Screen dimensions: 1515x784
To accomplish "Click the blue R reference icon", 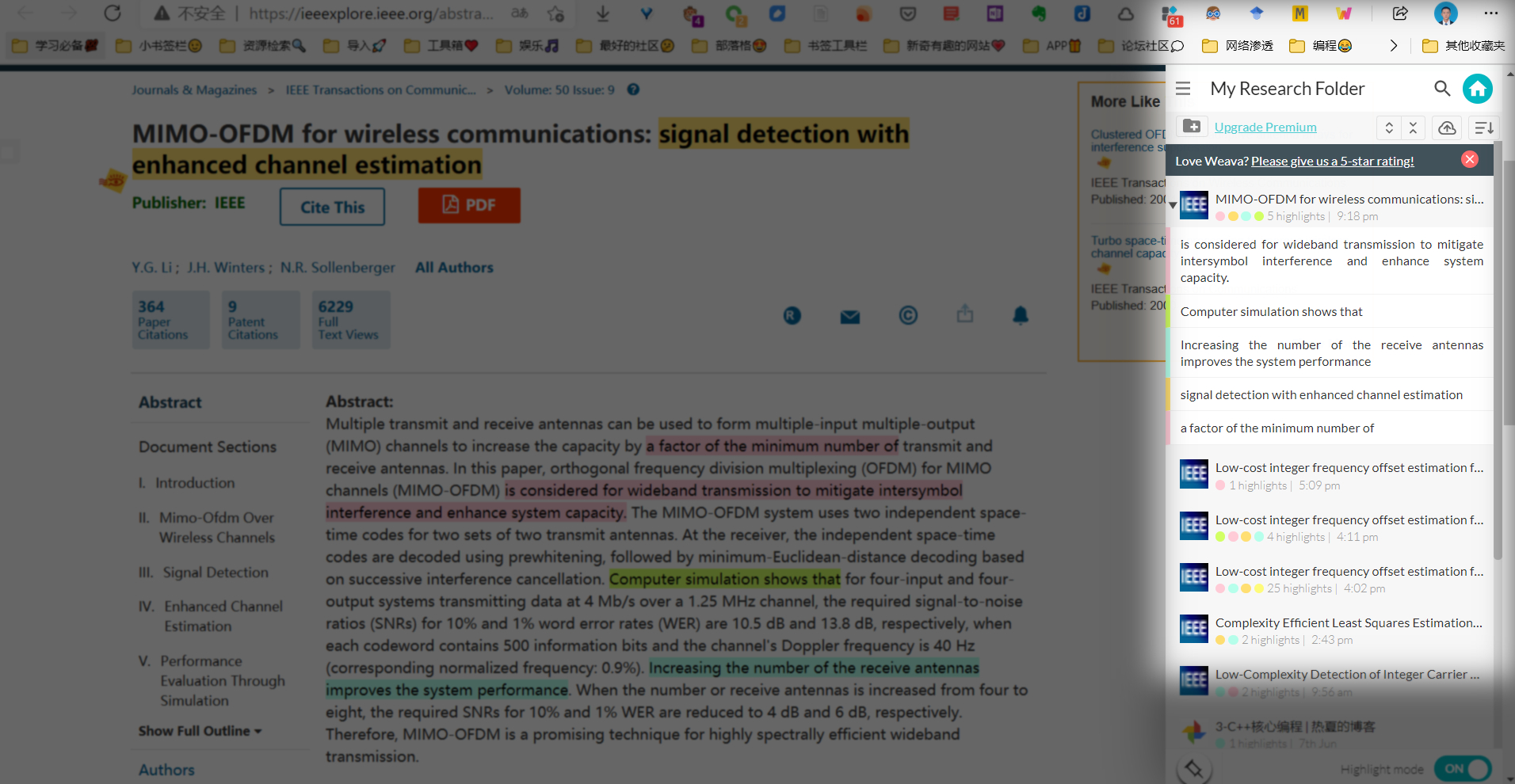I will [x=792, y=316].
